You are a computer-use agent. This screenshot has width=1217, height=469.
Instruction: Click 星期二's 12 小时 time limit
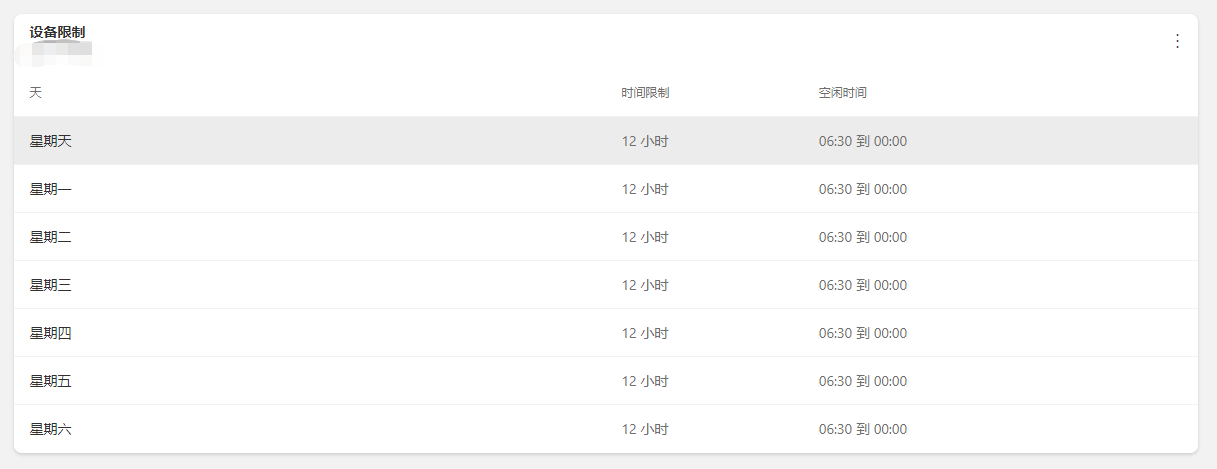point(645,237)
